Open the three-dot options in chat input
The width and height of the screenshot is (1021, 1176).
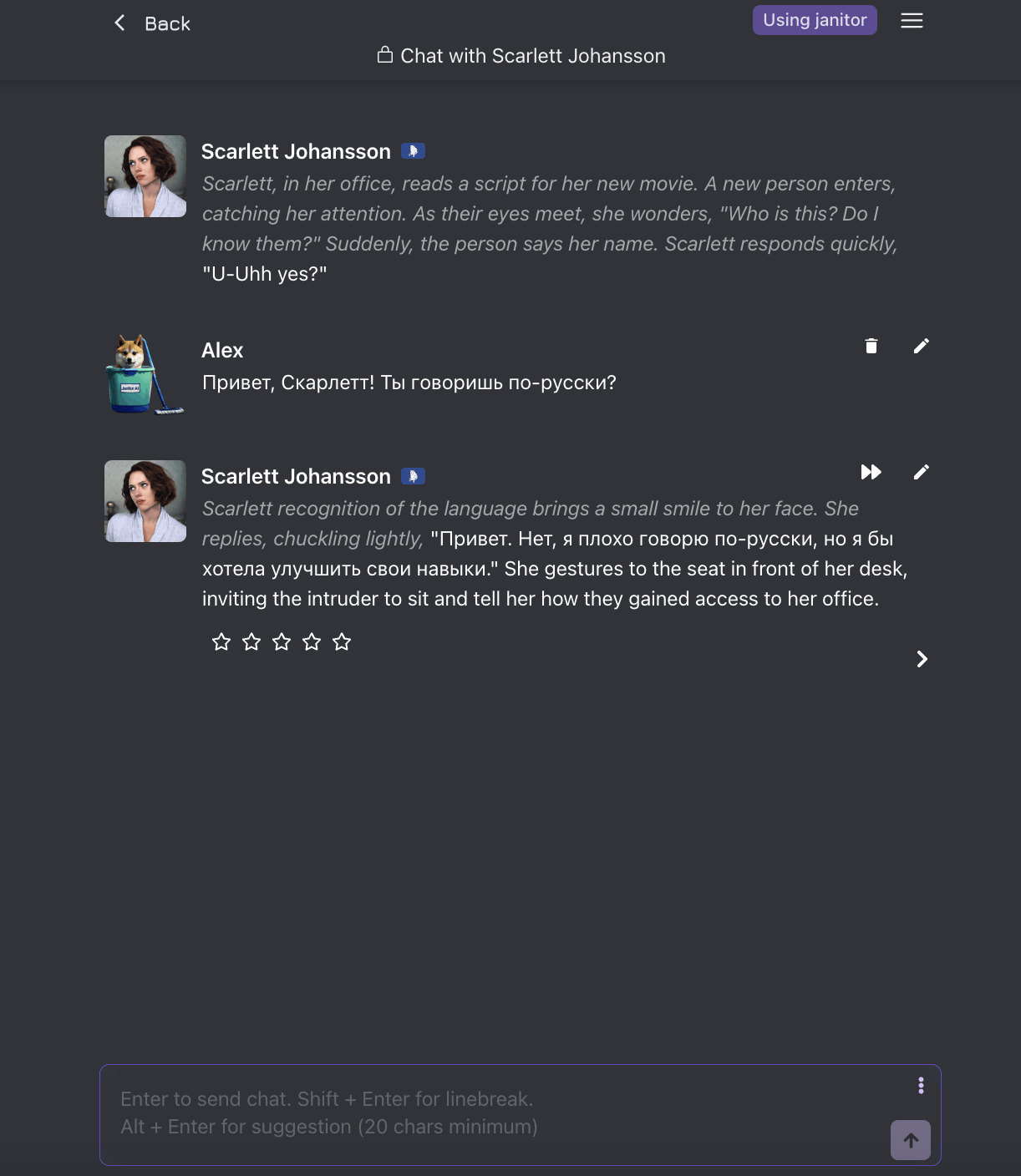[921, 1085]
